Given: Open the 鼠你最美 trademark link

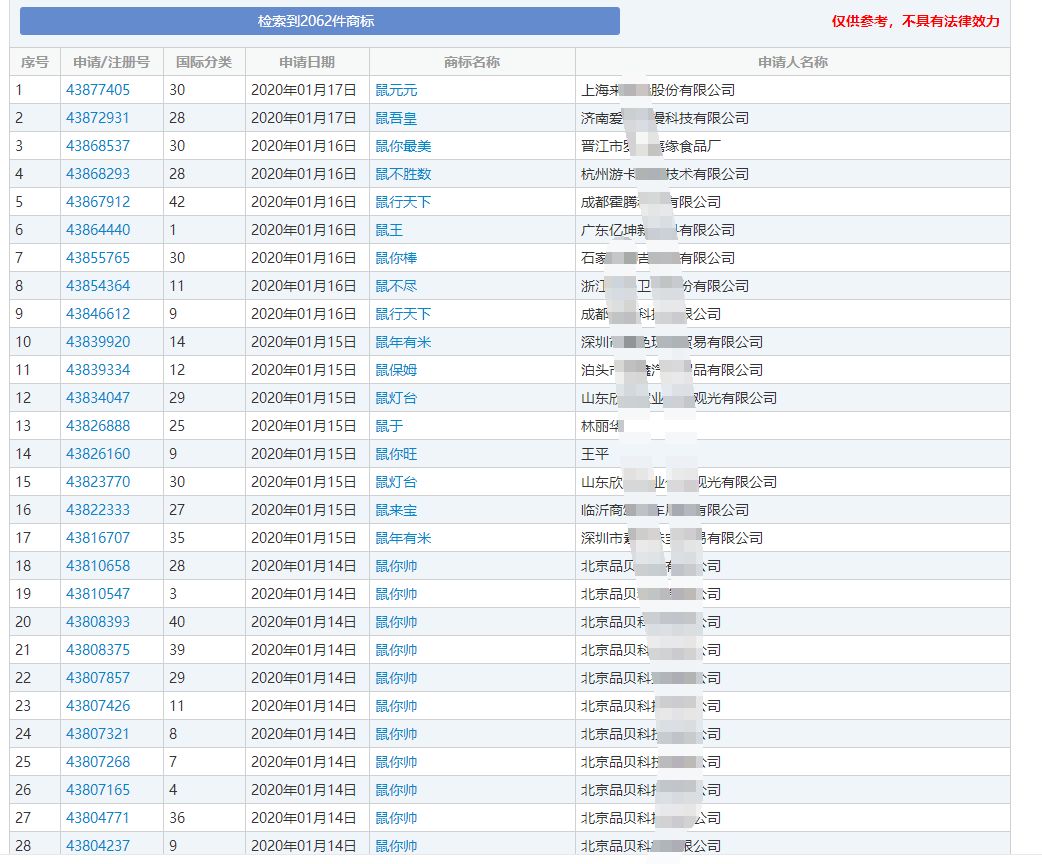Looking at the screenshot, I should coord(403,146).
